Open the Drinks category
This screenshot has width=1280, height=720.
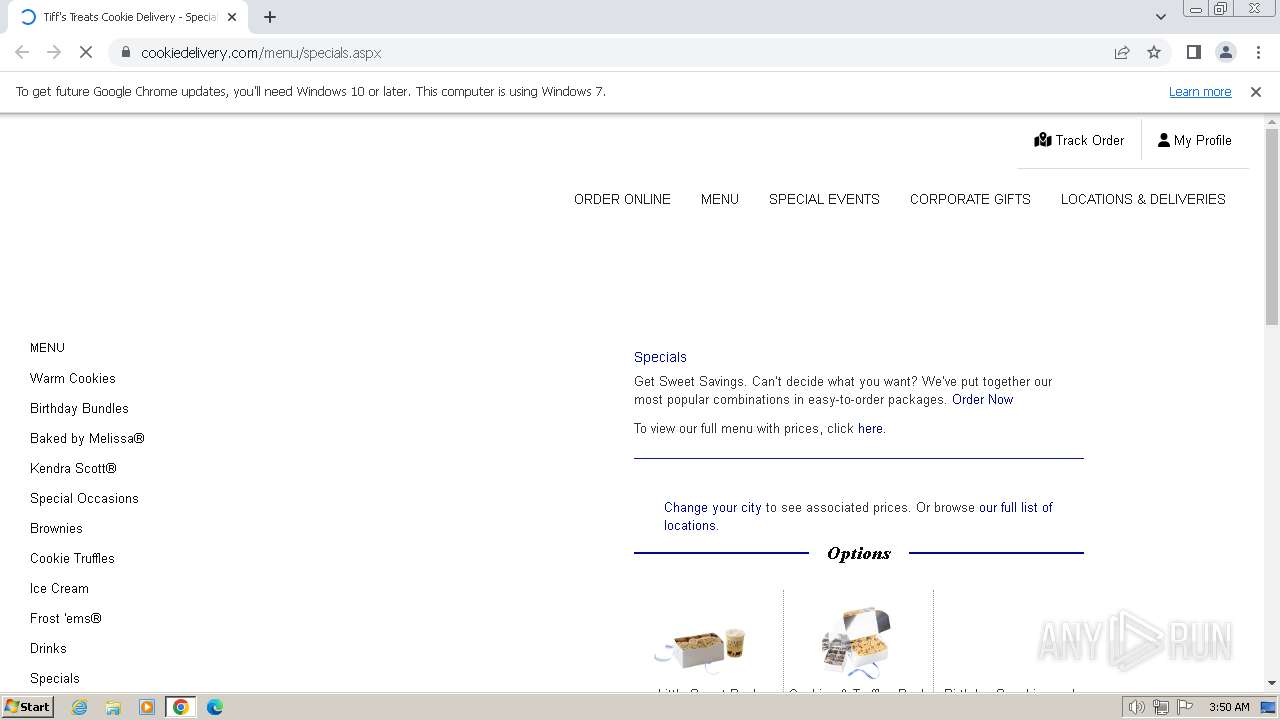click(48, 649)
